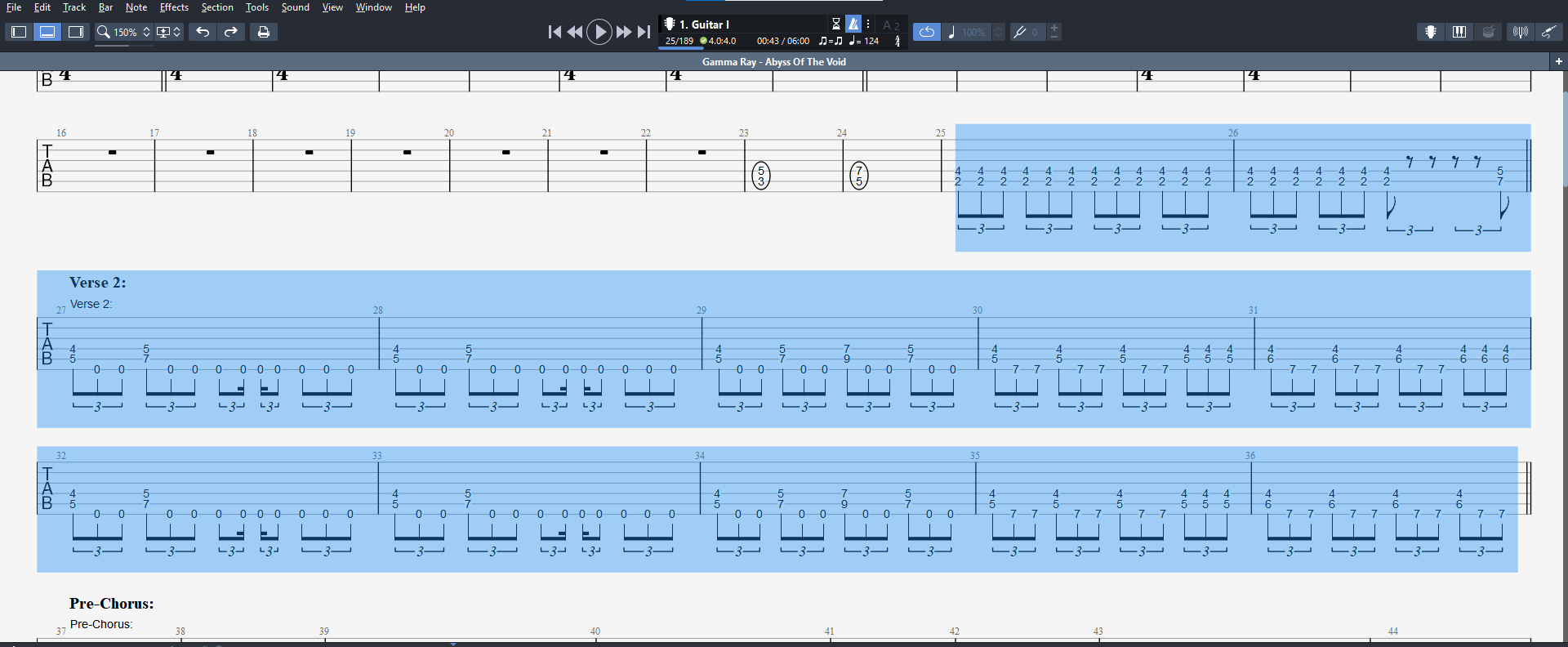Image resolution: width=1568 pixels, height=647 pixels.
Task: Open the View menu
Action: (332, 7)
